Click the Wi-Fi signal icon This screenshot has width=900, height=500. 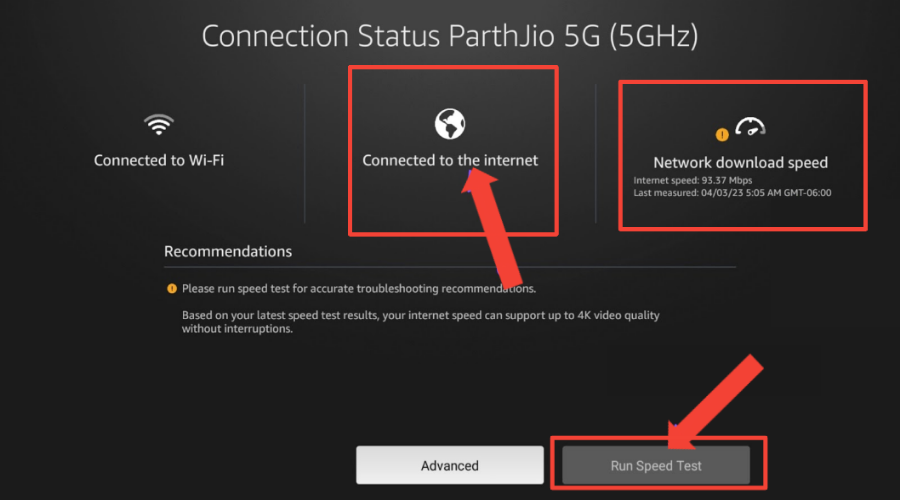(x=159, y=125)
